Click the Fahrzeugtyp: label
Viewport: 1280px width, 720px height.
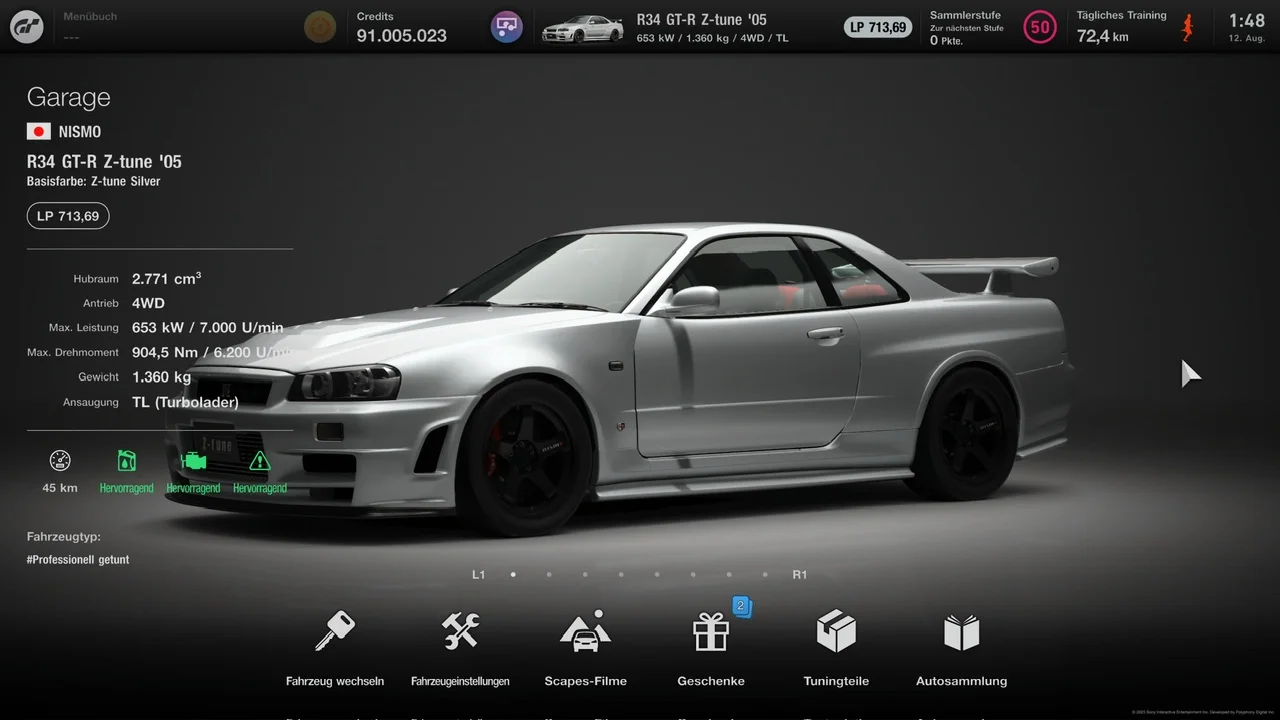coord(64,537)
